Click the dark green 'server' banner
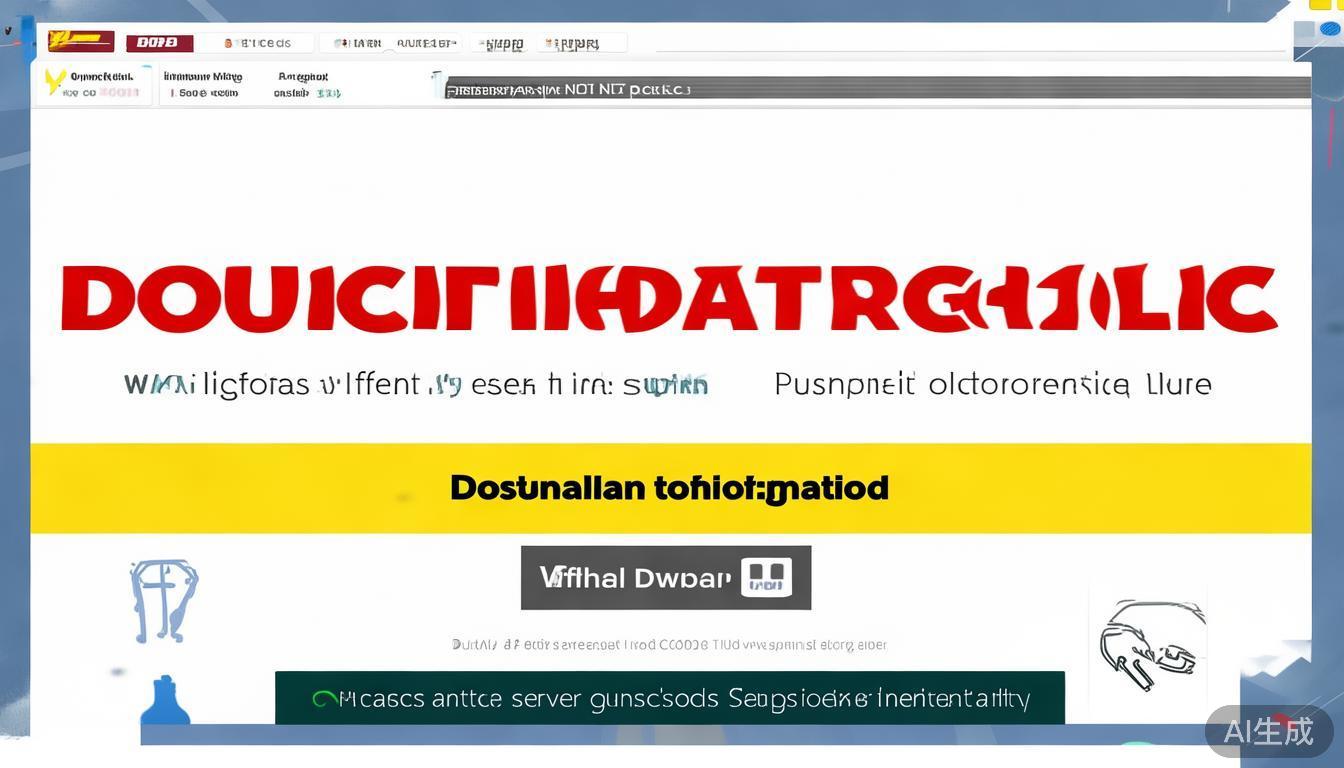Viewport: 1344px width, 768px height. coord(670,698)
